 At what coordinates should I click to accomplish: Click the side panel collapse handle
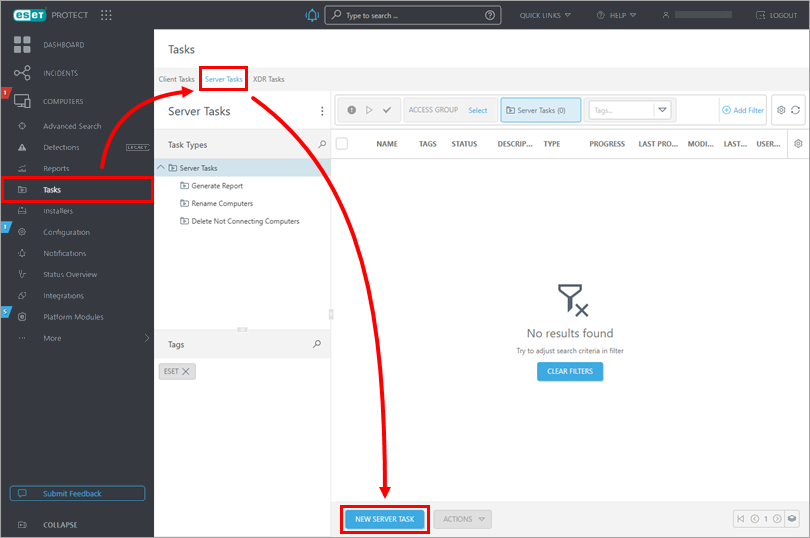(x=331, y=314)
